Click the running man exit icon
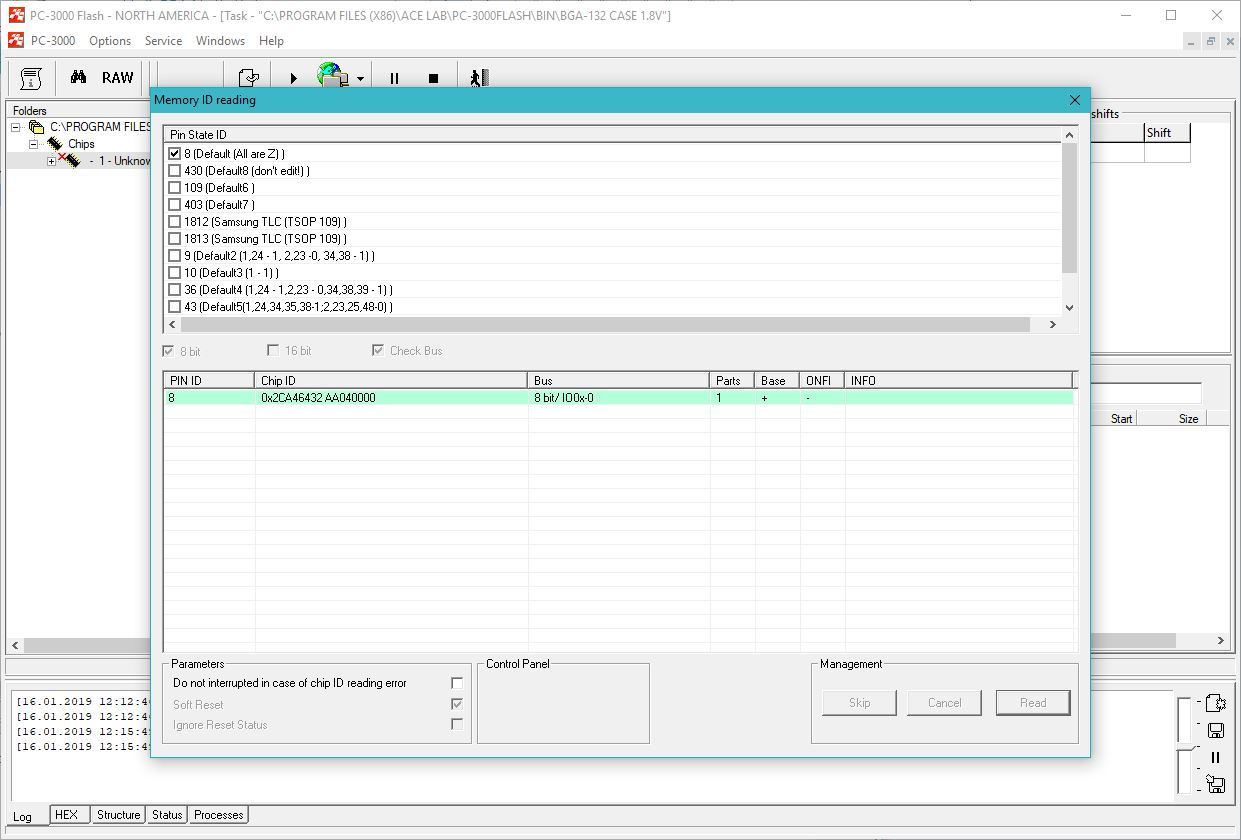The width and height of the screenshot is (1241, 840). click(x=479, y=78)
